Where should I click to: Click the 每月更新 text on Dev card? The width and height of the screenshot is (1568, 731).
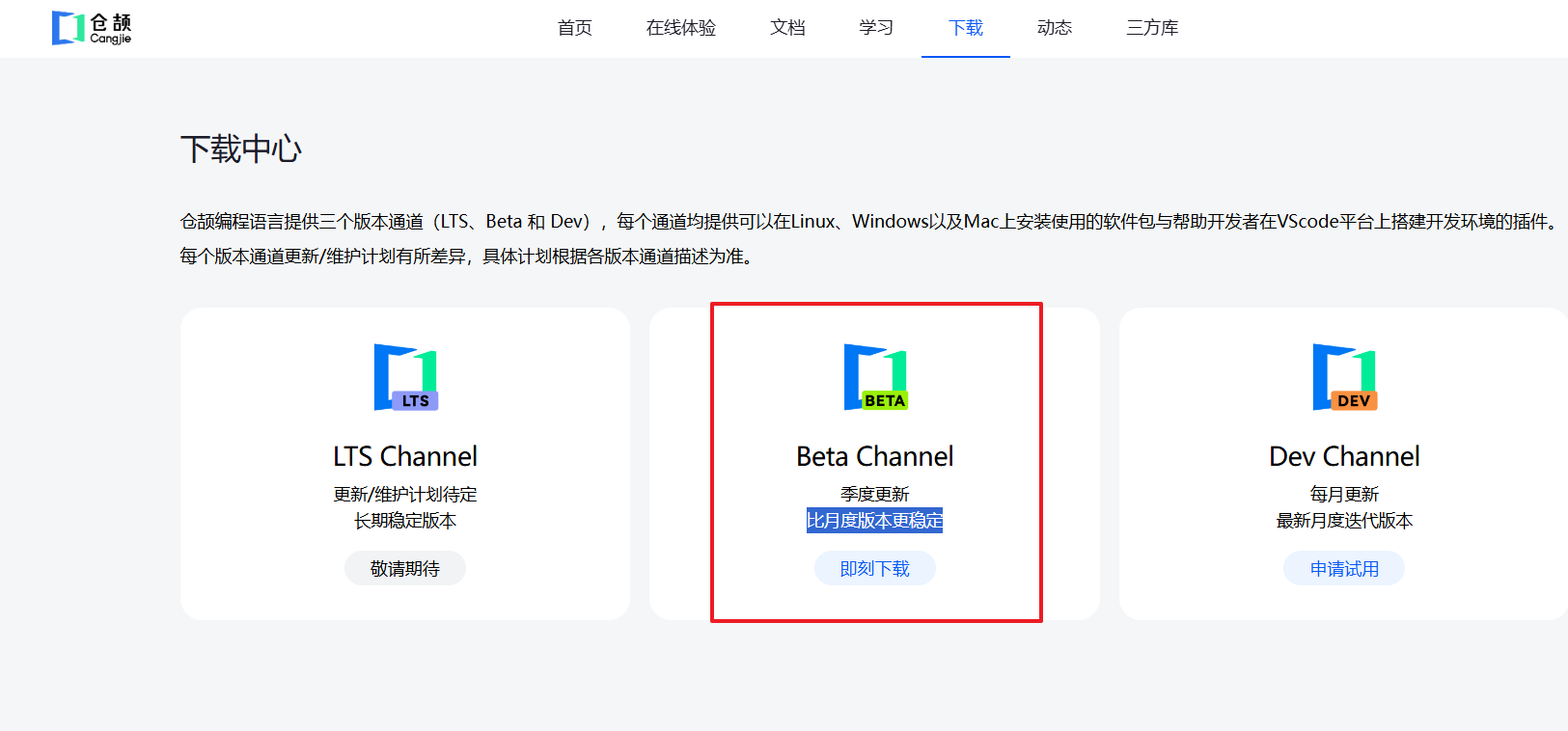point(1344,494)
